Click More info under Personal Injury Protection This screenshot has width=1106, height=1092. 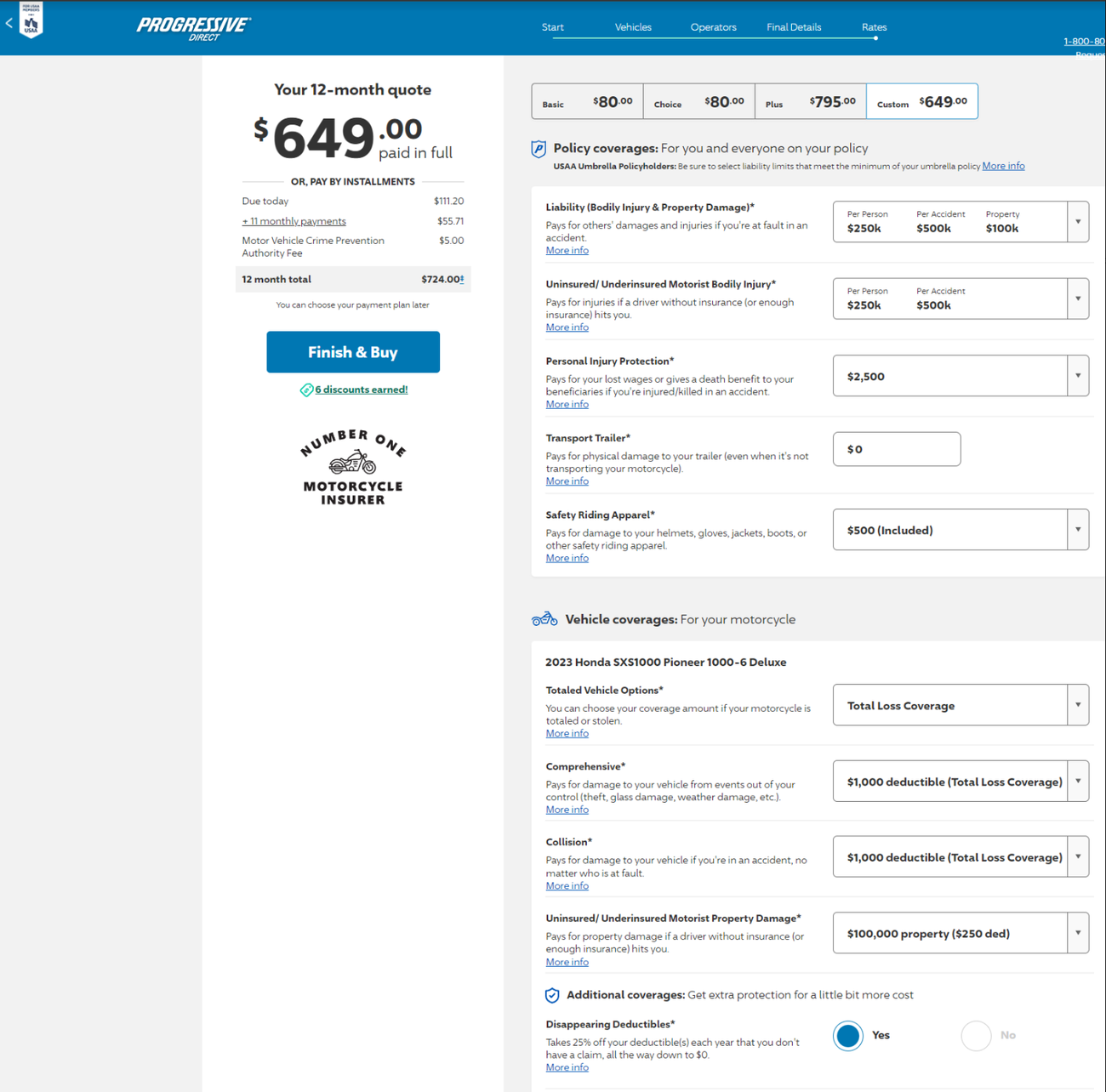567,404
